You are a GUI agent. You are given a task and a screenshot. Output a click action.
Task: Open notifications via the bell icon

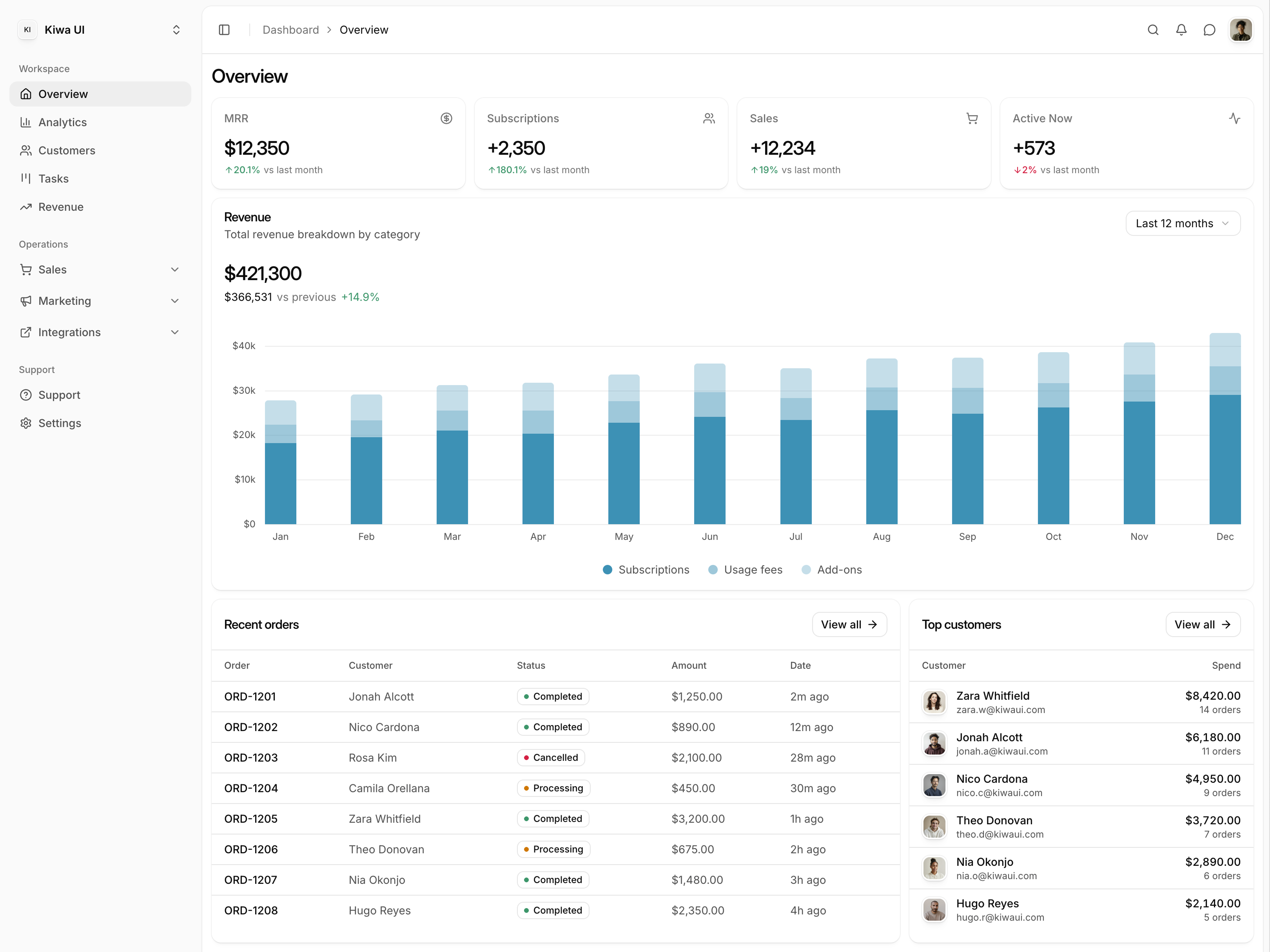pyautogui.click(x=1181, y=30)
